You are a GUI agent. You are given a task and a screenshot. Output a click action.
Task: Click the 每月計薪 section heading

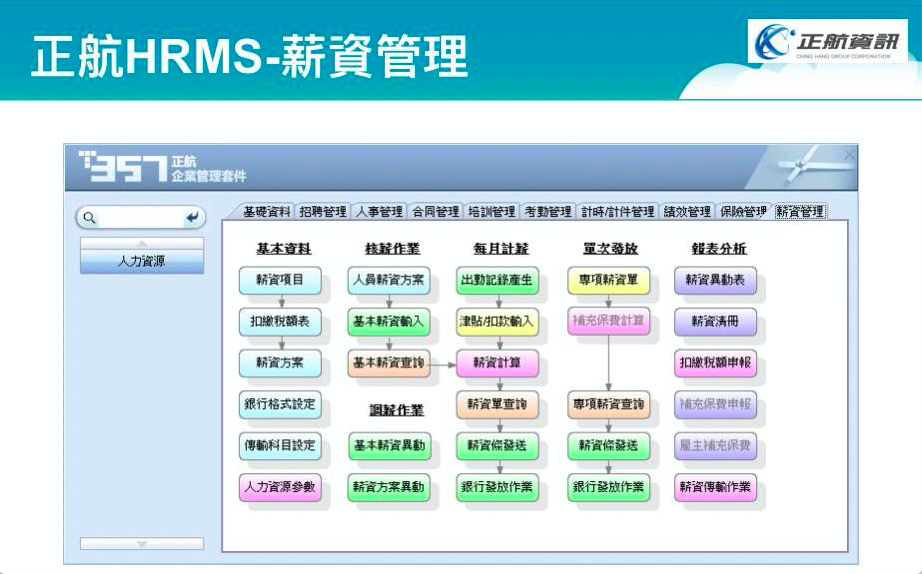coord(501,249)
